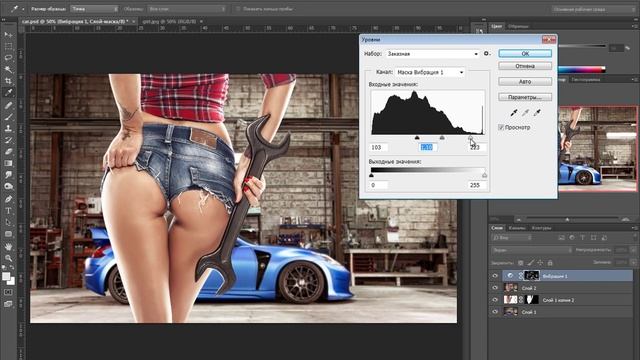This screenshot has height=360, width=640.
Task: Select the Blur tool
Action: [8, 175]
